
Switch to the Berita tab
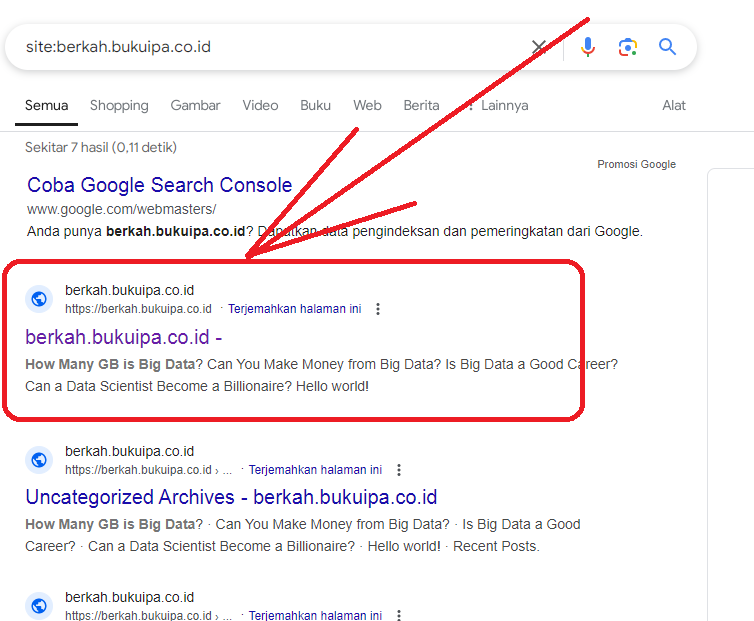pyautogui.click(x=421, y=105)
